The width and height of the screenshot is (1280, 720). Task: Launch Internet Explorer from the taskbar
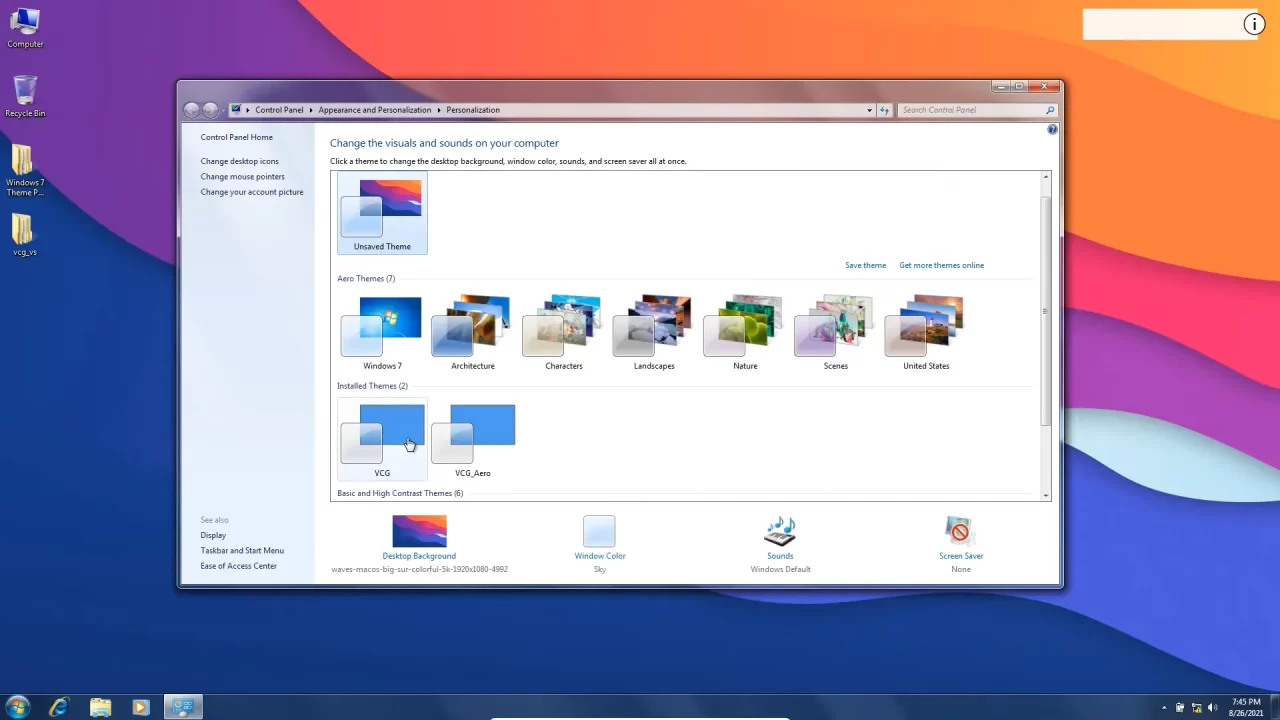pyautogui.click(x=59, y=707)
